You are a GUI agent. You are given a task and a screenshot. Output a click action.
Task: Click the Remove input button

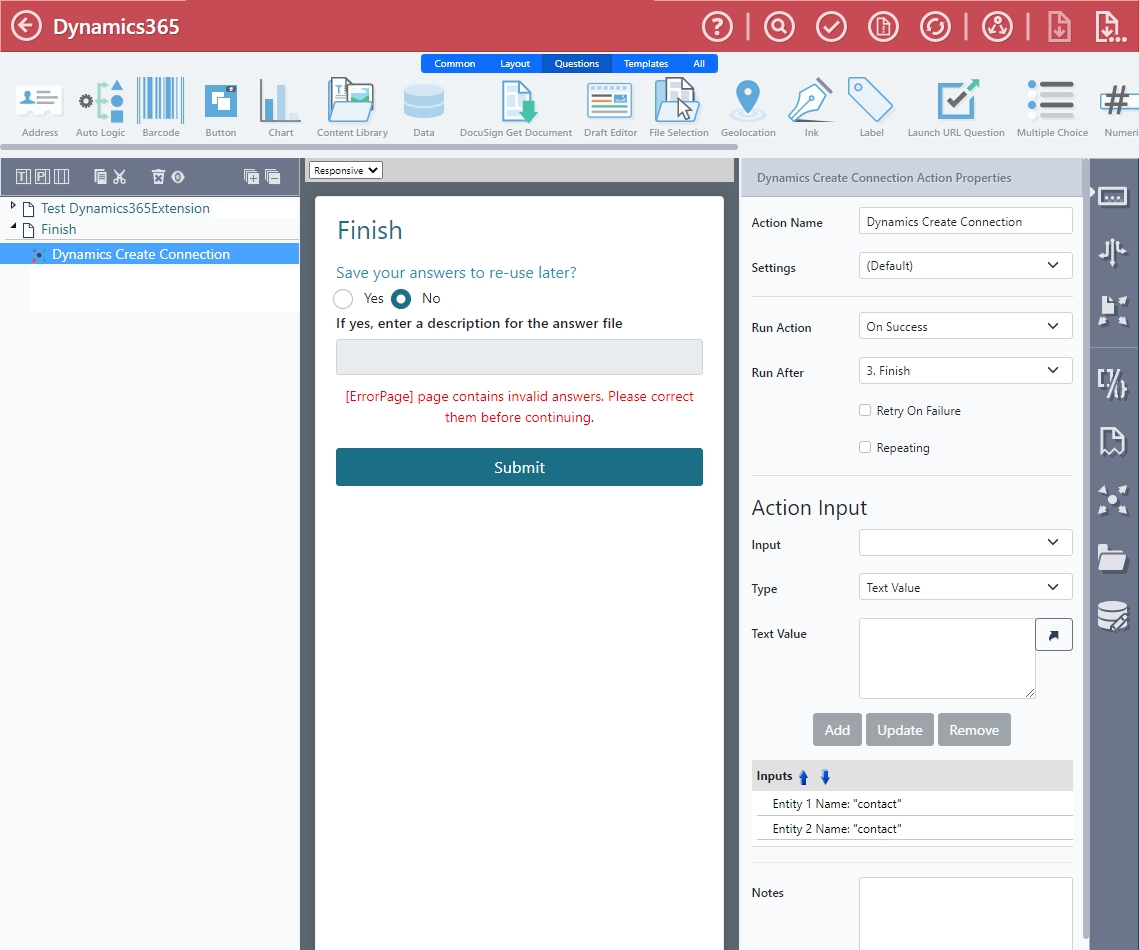(974, 730)
